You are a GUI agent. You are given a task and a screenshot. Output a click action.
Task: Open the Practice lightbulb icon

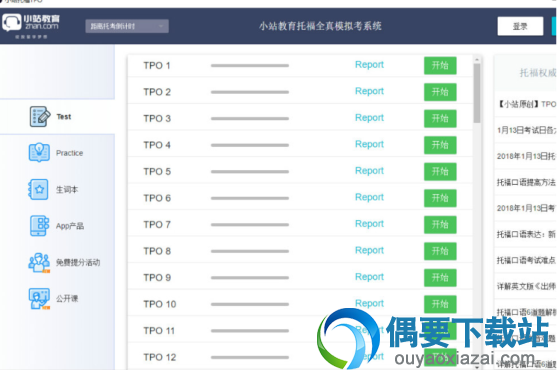click(39, 152)
